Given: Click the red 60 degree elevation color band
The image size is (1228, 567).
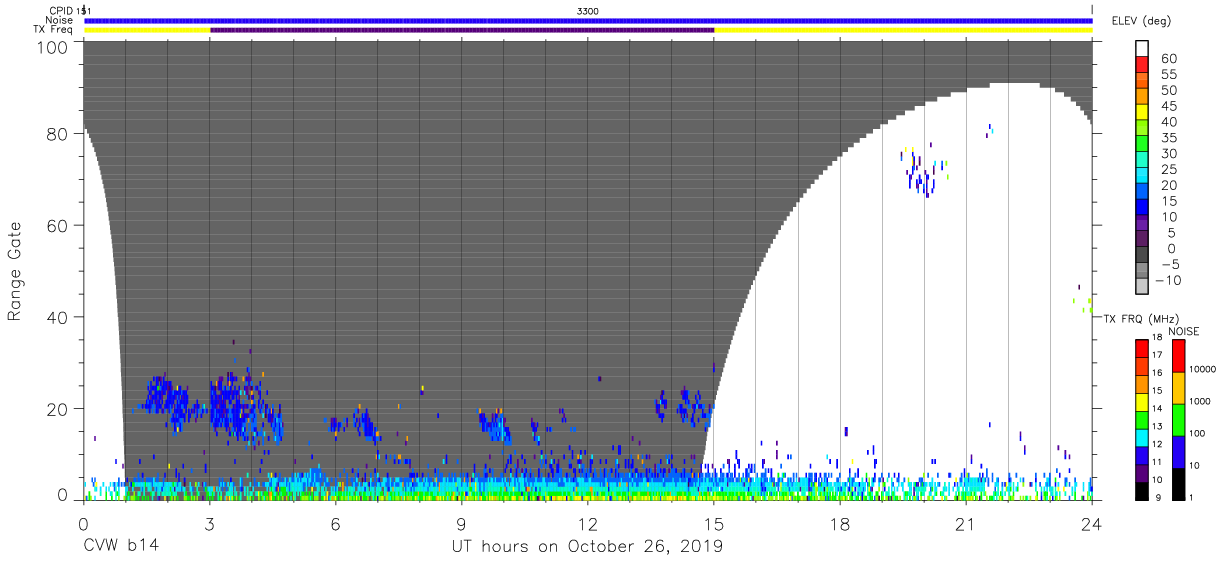Looking at the screenshot, I should pyautogui.click(x=1142, y=66).
